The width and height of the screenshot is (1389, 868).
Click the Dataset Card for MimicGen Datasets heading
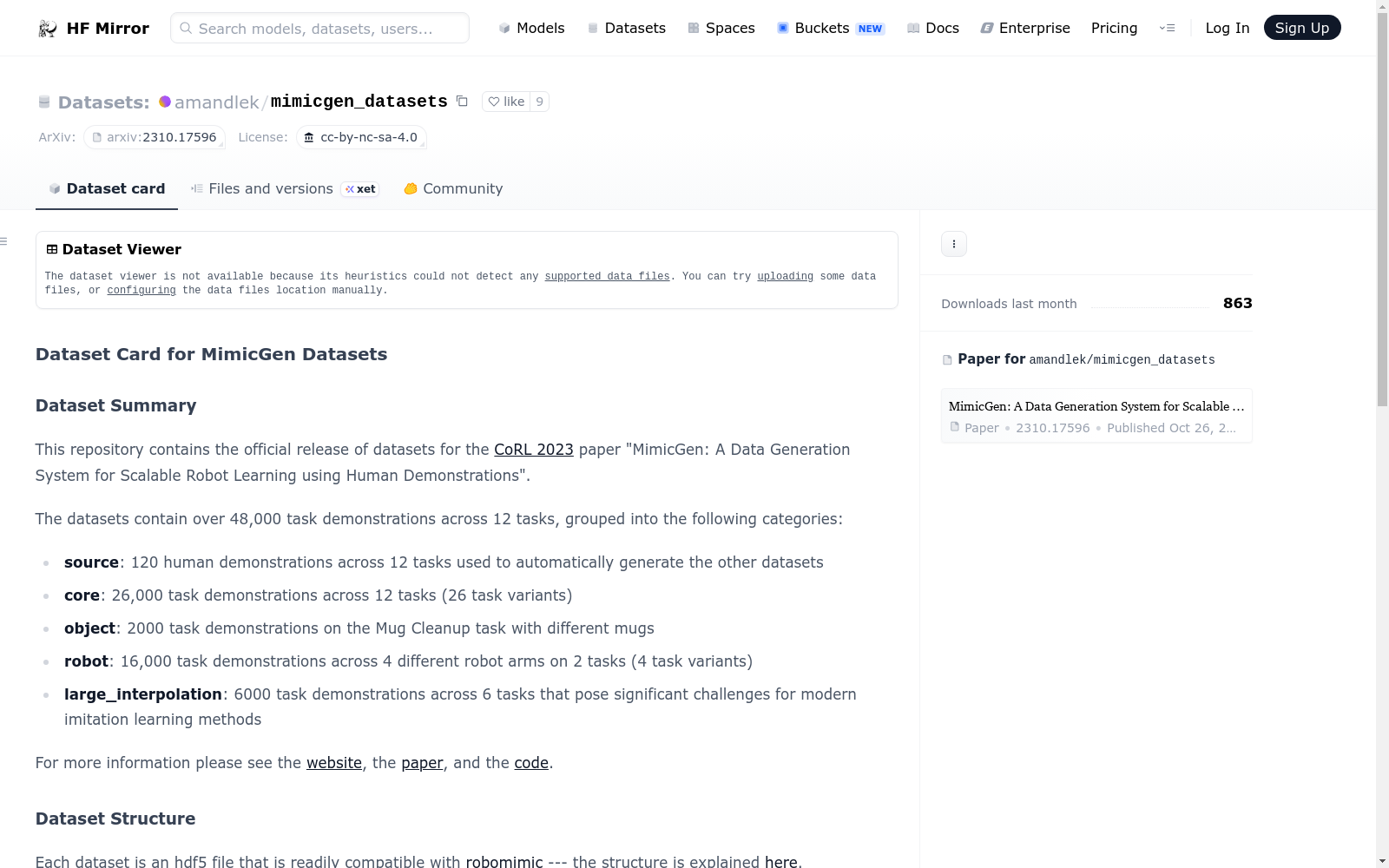pos(212,354)
